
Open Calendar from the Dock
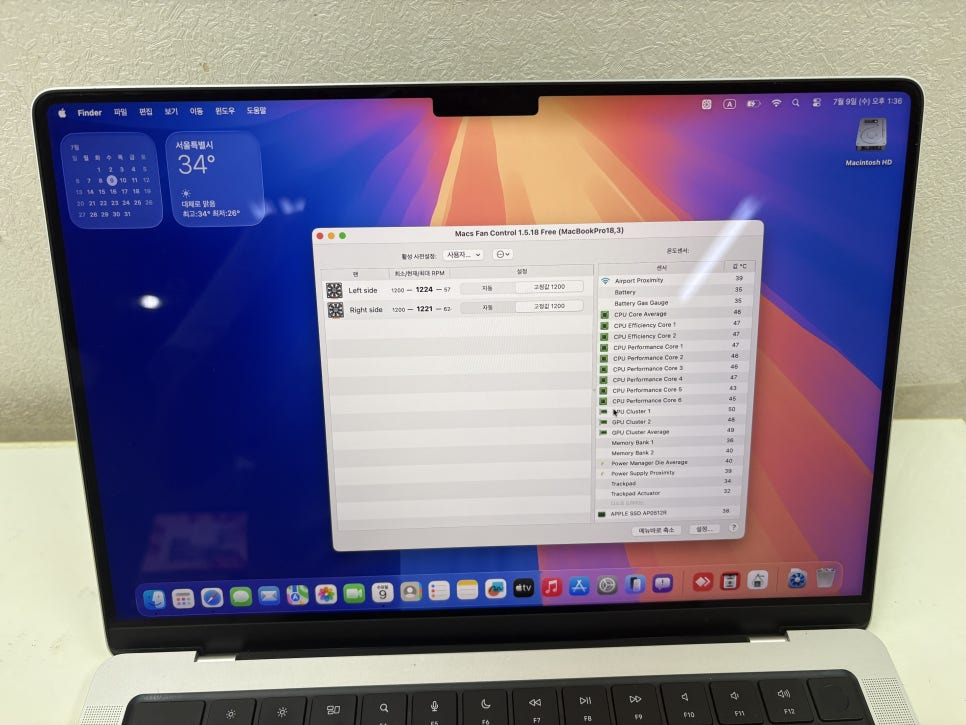[382, 593]
